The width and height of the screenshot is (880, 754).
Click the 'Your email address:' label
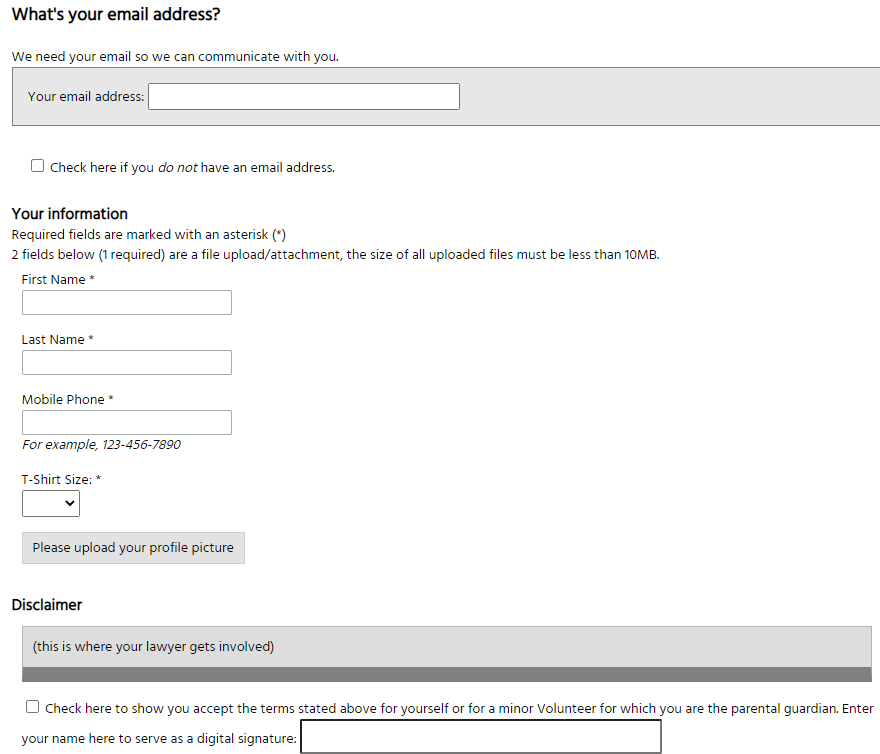[86, 97]
